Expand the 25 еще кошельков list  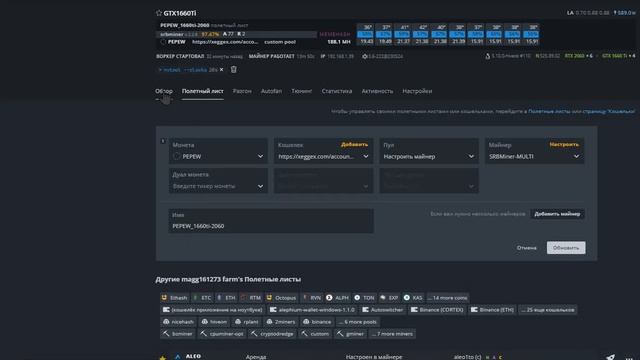click(548, 310)
